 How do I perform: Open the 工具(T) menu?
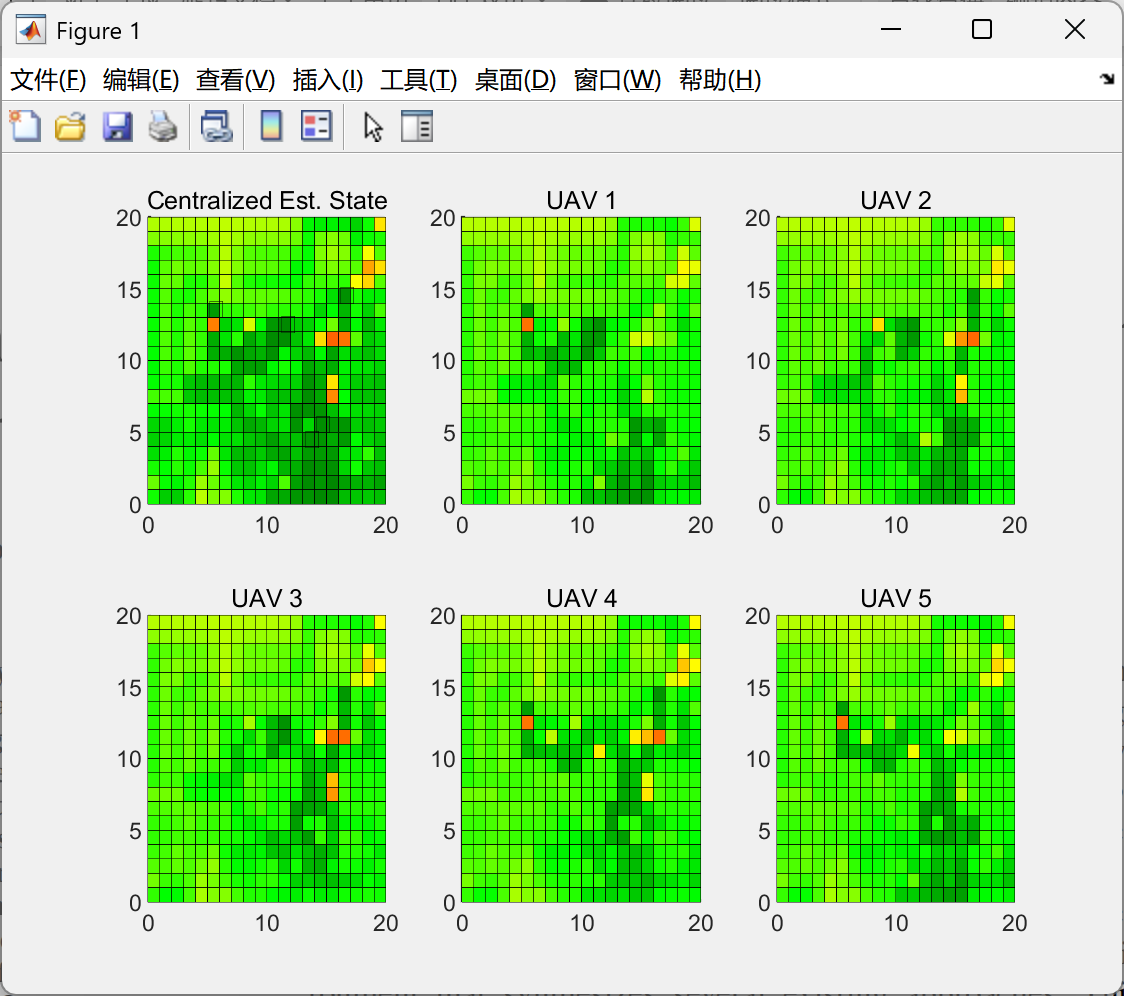(419, 80)
